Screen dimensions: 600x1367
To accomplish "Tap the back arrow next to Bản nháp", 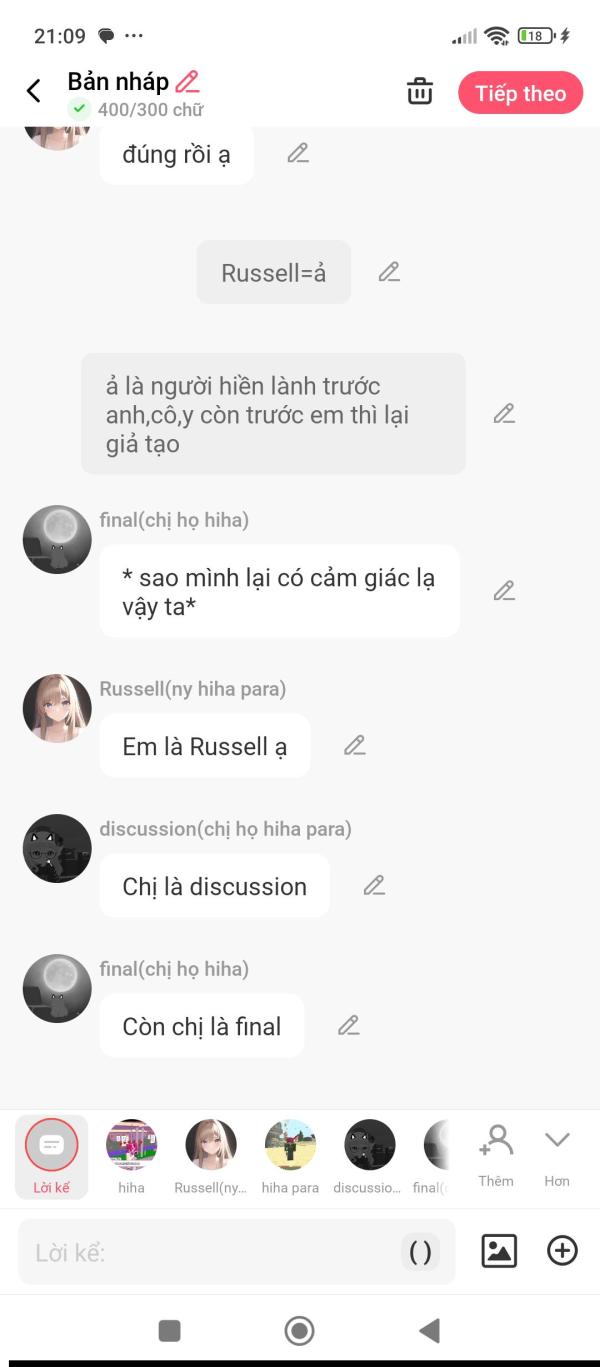I will [x=33, y=92].
